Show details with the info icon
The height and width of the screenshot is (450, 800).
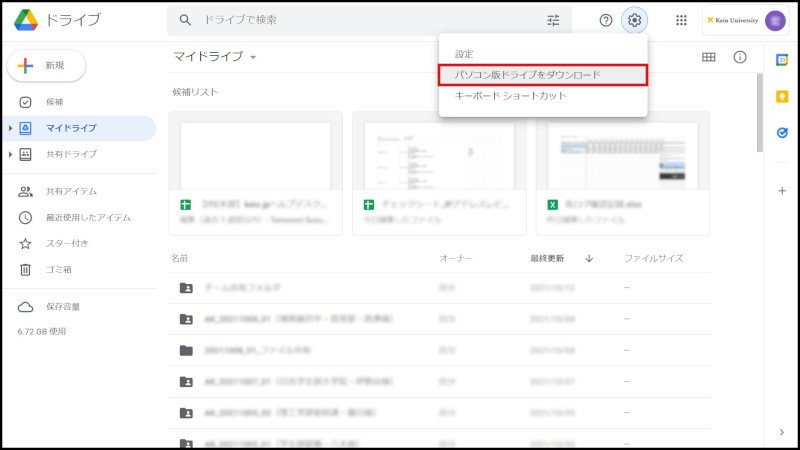(740, 57)
